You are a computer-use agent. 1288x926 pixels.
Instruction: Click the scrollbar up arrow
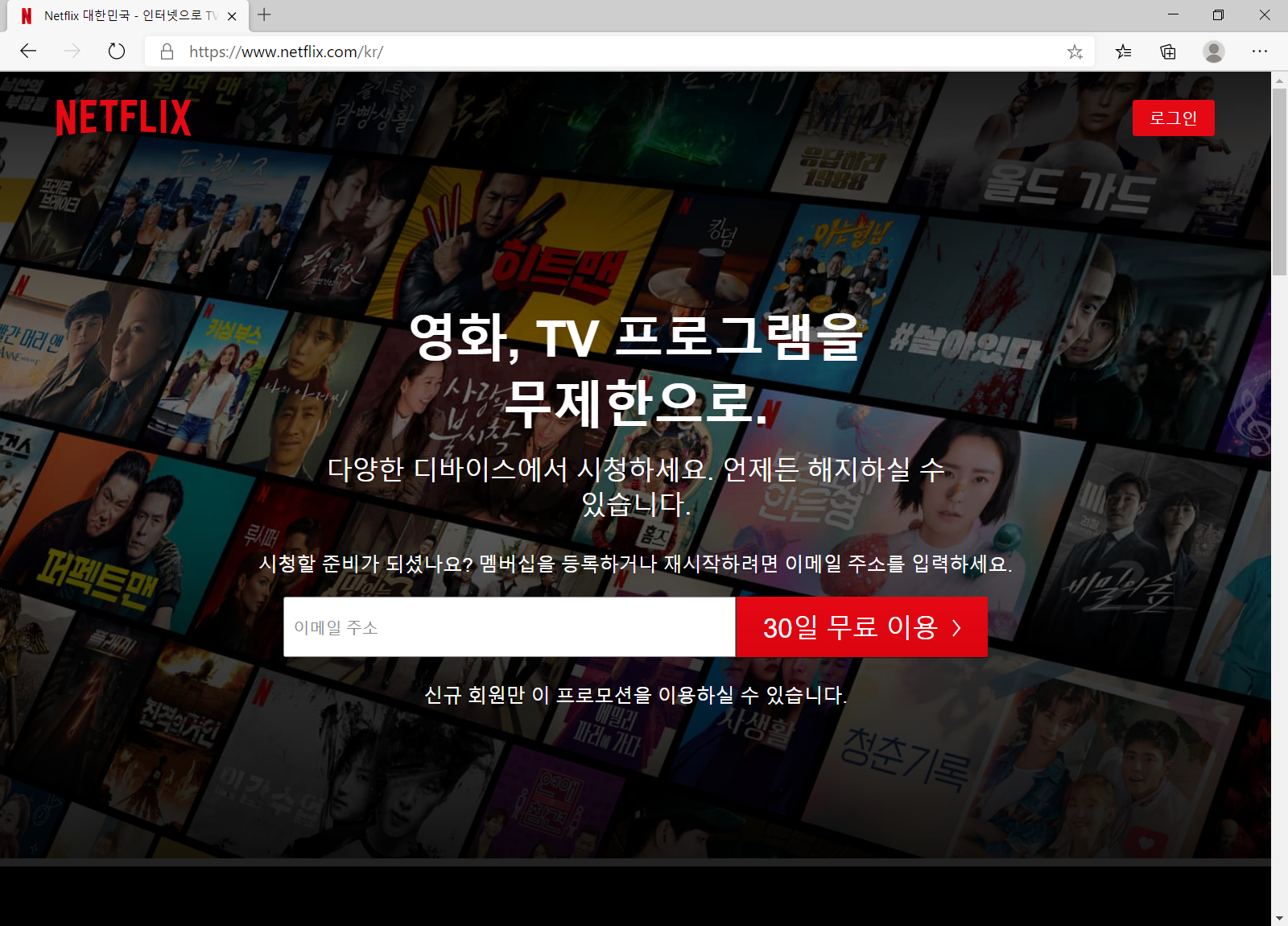click(1279, 81)
